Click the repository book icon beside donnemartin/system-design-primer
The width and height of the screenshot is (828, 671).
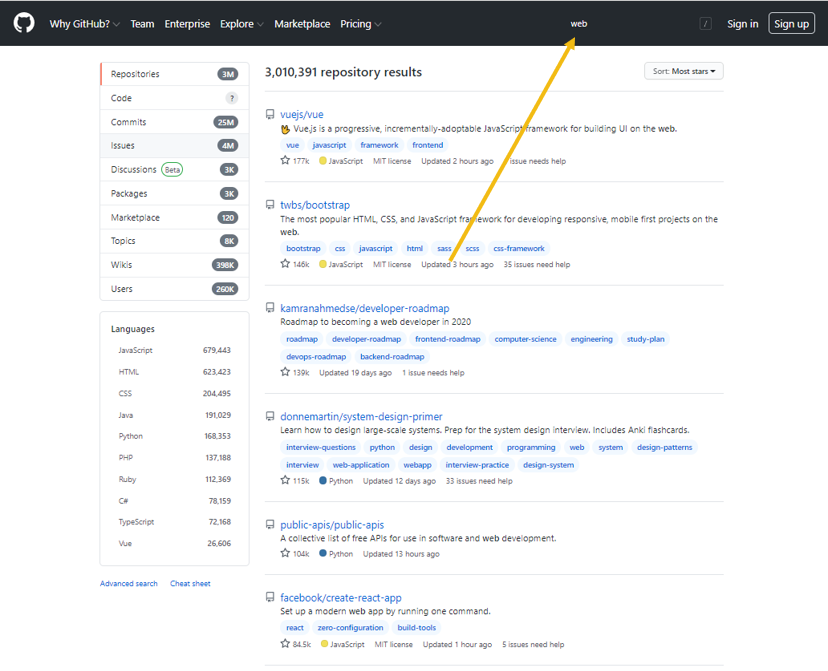[269, 415]
